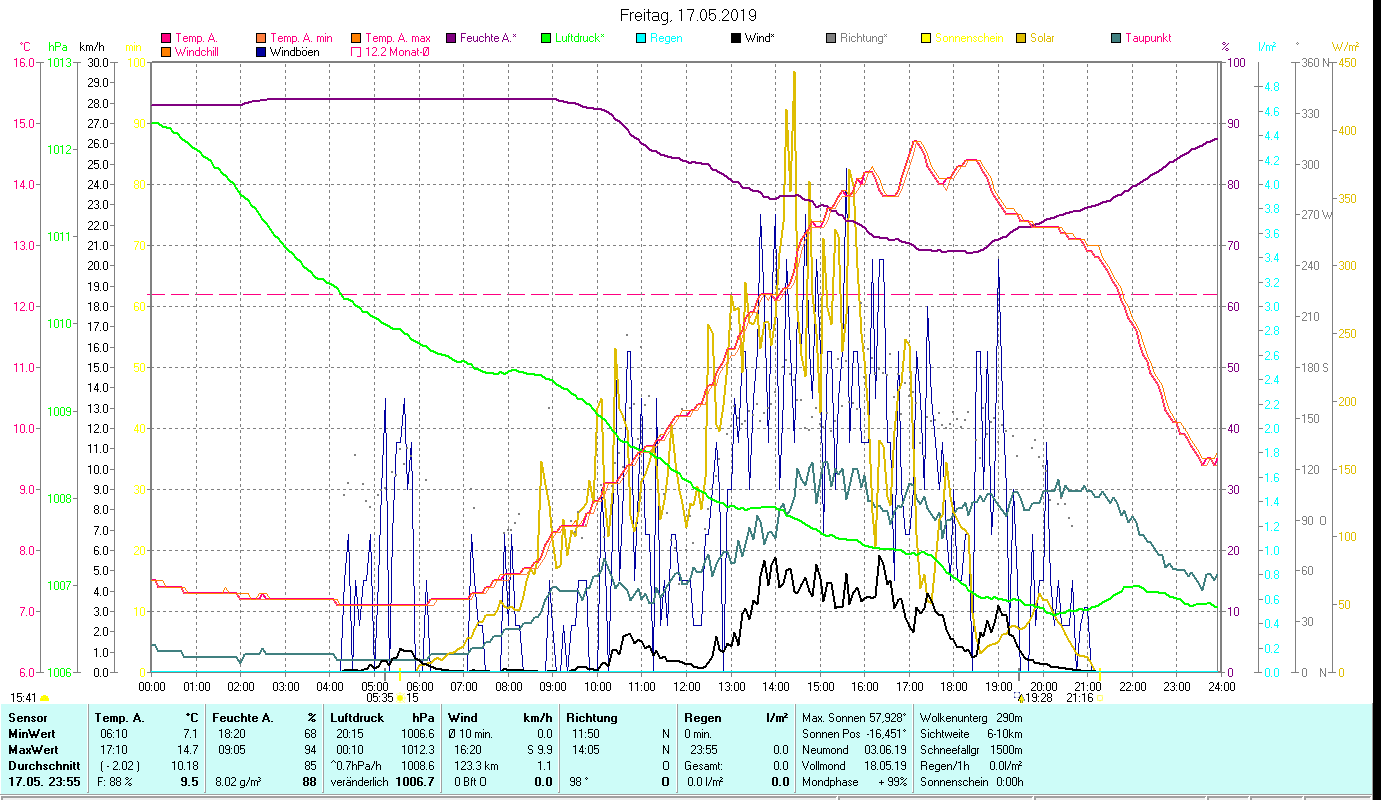Click the Sonnenschein yellow legend marker
Viewport: 1381px width, 800px height.
click(925, 39)
